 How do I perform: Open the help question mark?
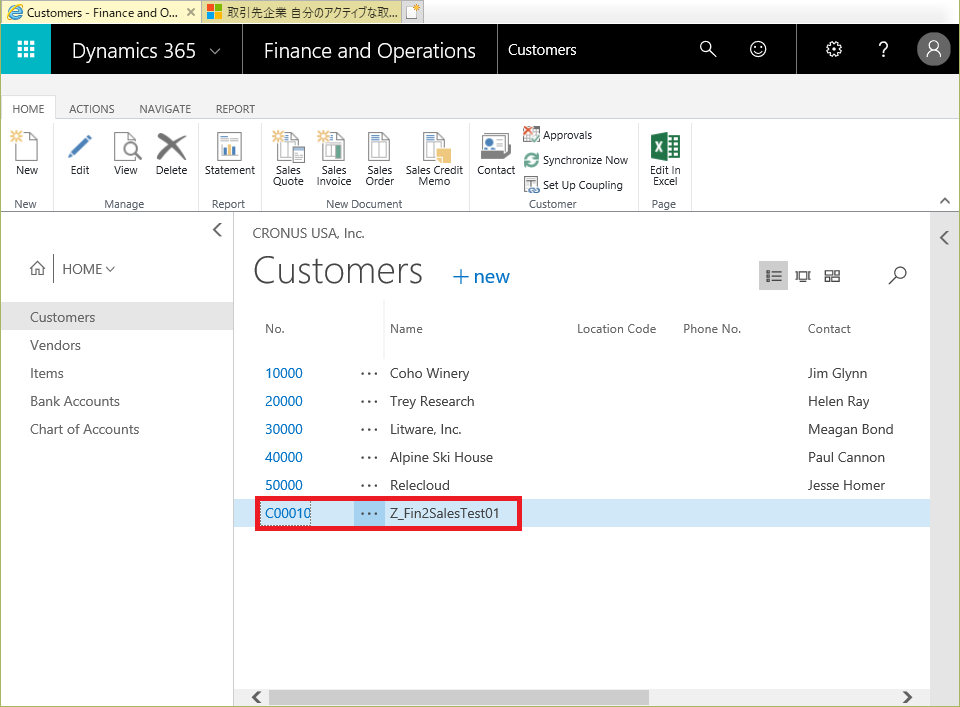[883, 49]
